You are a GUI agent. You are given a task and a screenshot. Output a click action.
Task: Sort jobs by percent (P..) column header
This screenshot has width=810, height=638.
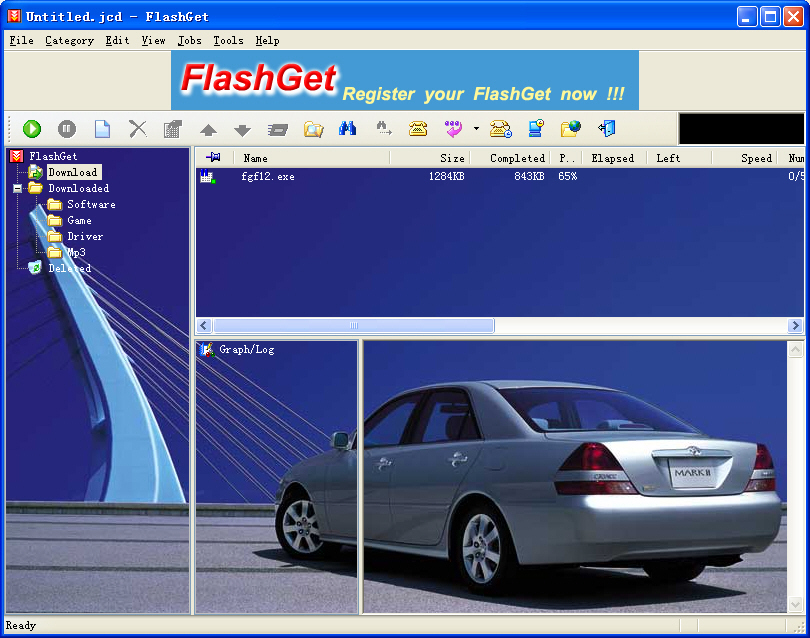pyautogui.click(x=566, y=158)
